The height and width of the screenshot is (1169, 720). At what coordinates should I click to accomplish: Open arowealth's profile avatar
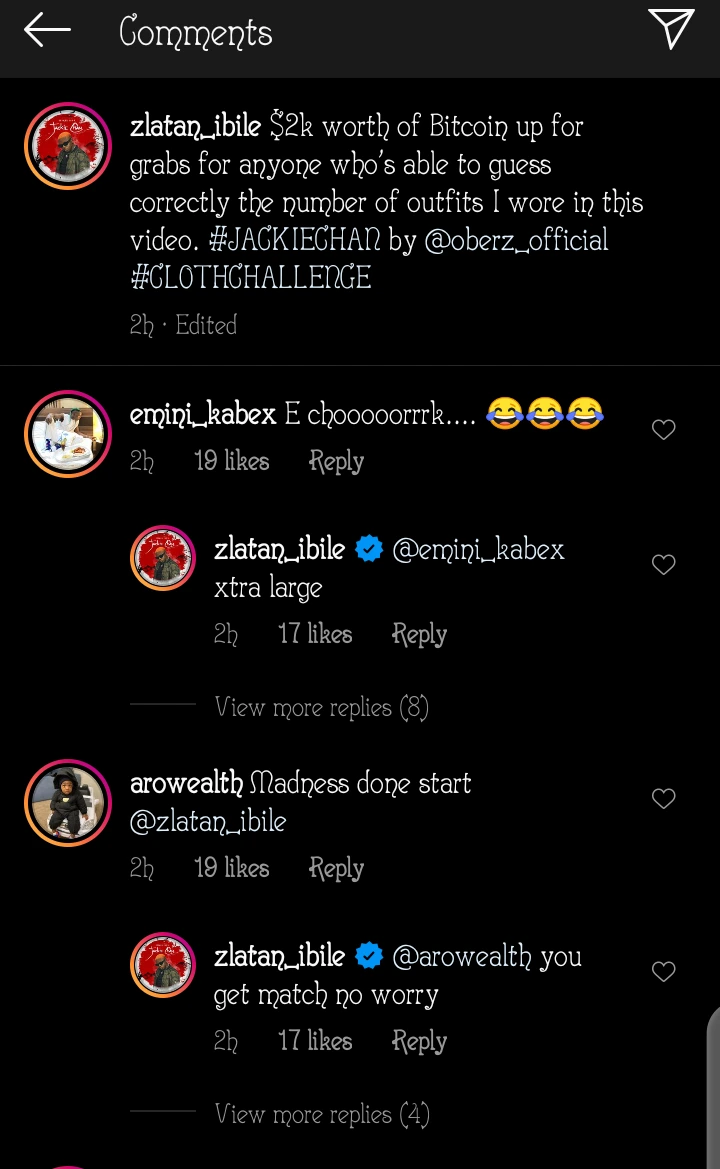click(x=67, y=803)
